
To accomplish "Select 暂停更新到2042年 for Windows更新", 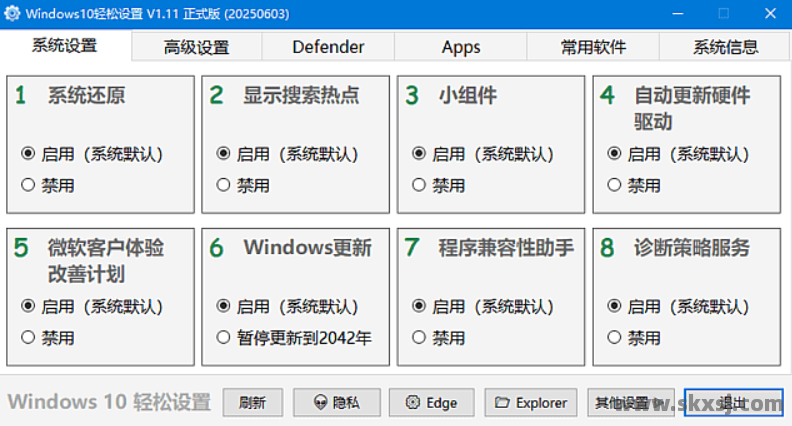I will tap(223, 338).
